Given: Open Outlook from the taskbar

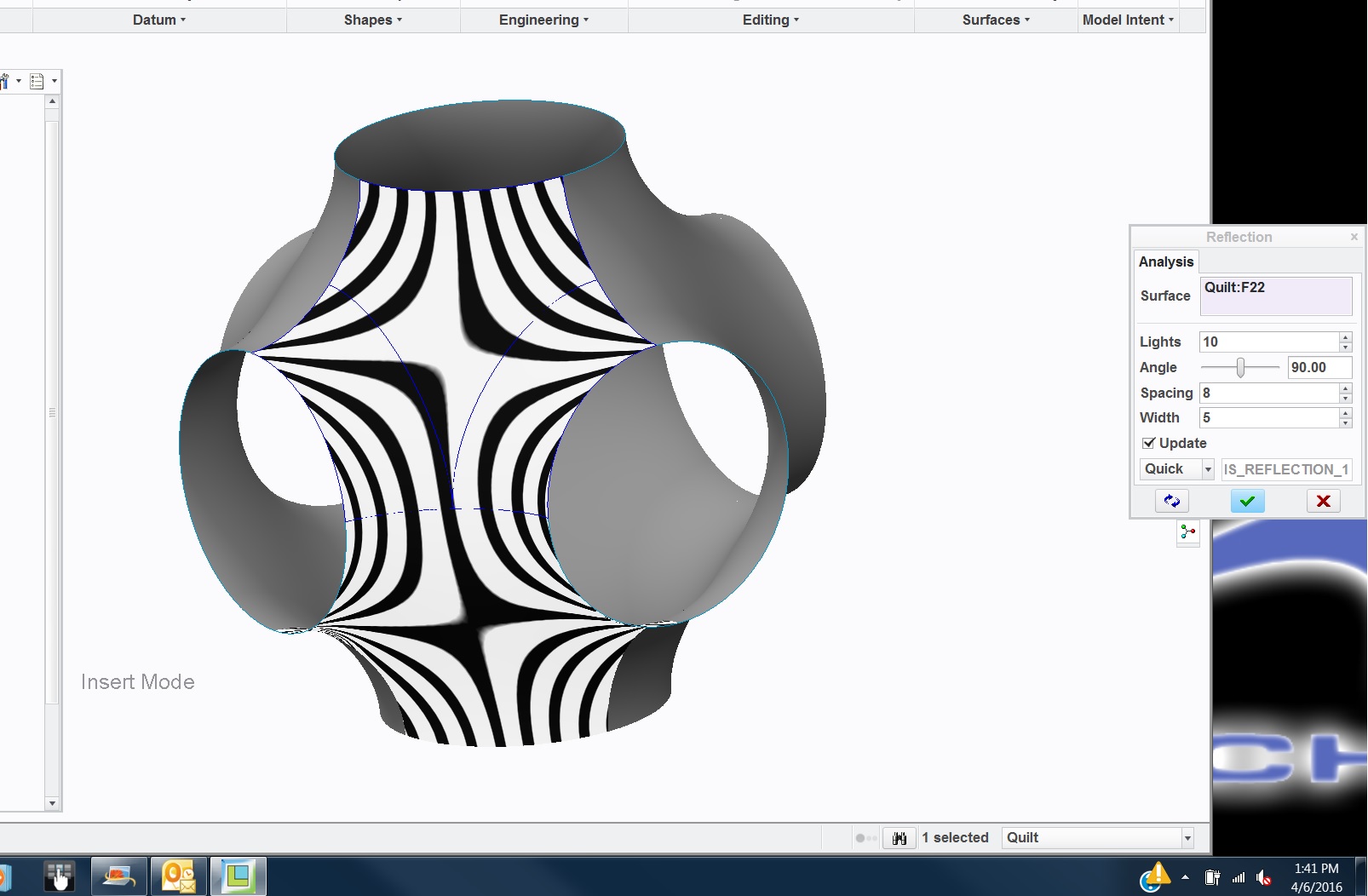Looking at the screenshot, I should tap(179, 876).
